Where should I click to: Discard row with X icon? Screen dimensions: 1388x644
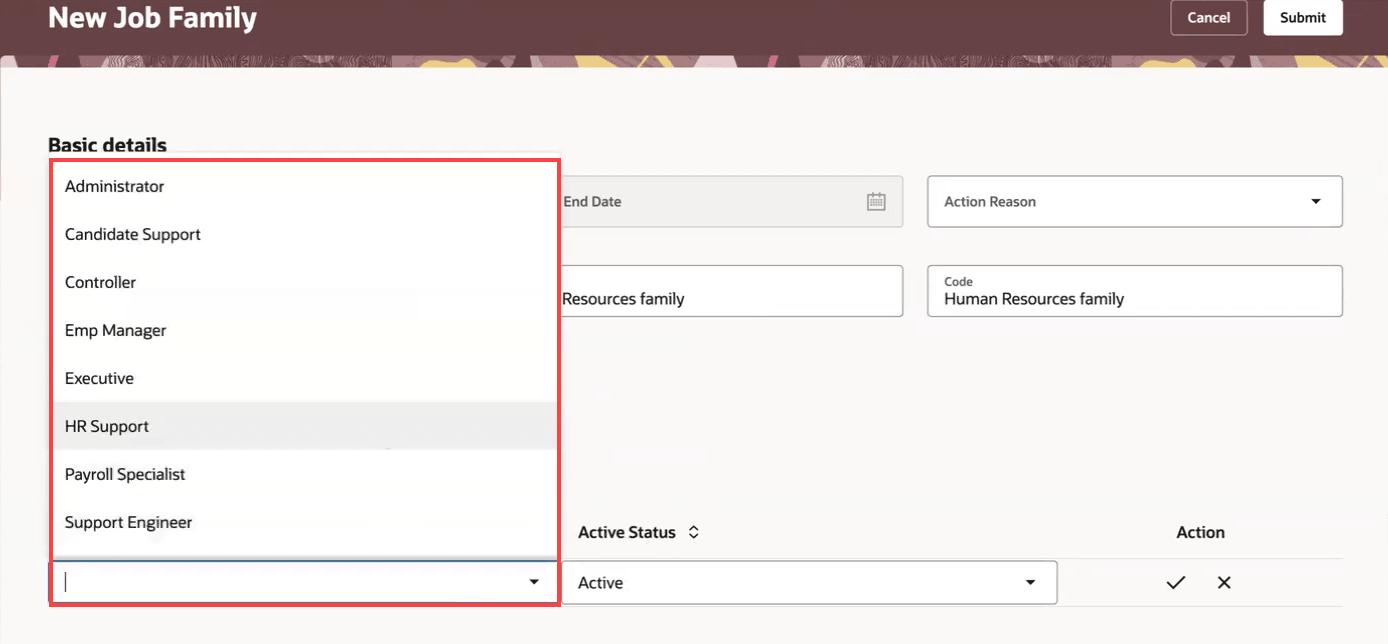tap(1224, 582)
